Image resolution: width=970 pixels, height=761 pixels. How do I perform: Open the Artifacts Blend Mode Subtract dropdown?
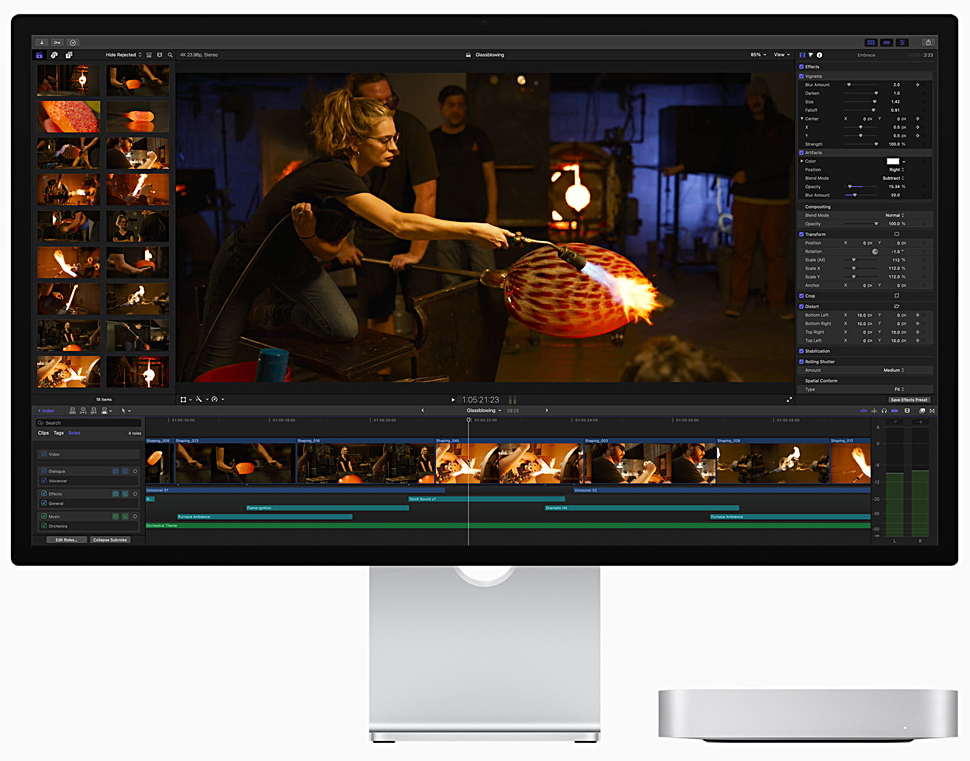pyautogui.click(x=893, y=178)
